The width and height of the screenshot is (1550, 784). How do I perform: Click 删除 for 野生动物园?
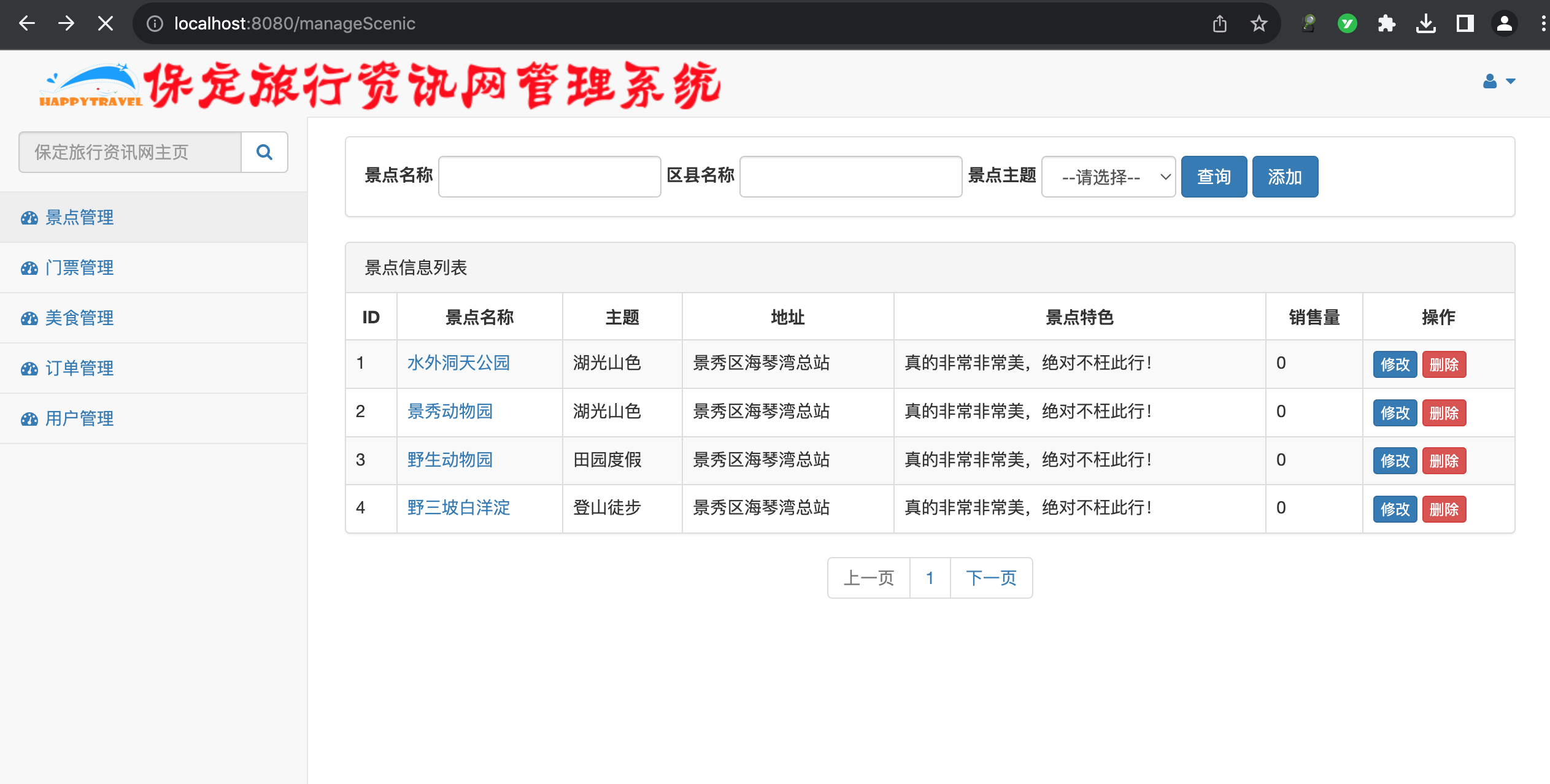[x=1444, y=461]
